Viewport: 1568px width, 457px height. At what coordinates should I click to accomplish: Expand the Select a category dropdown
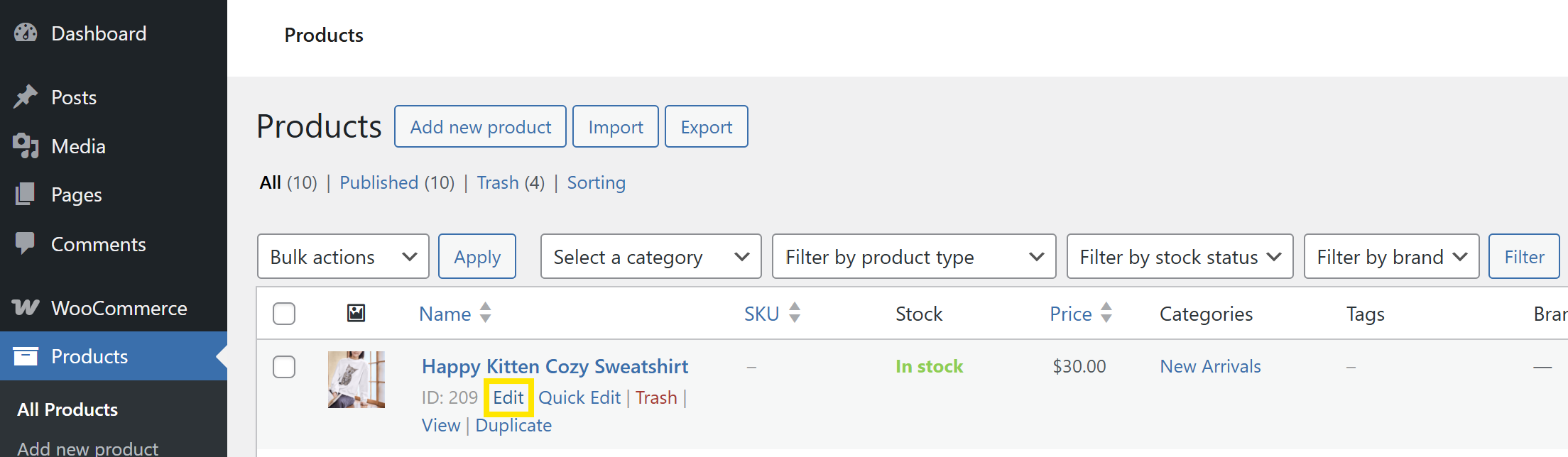[x=650, y=257]
